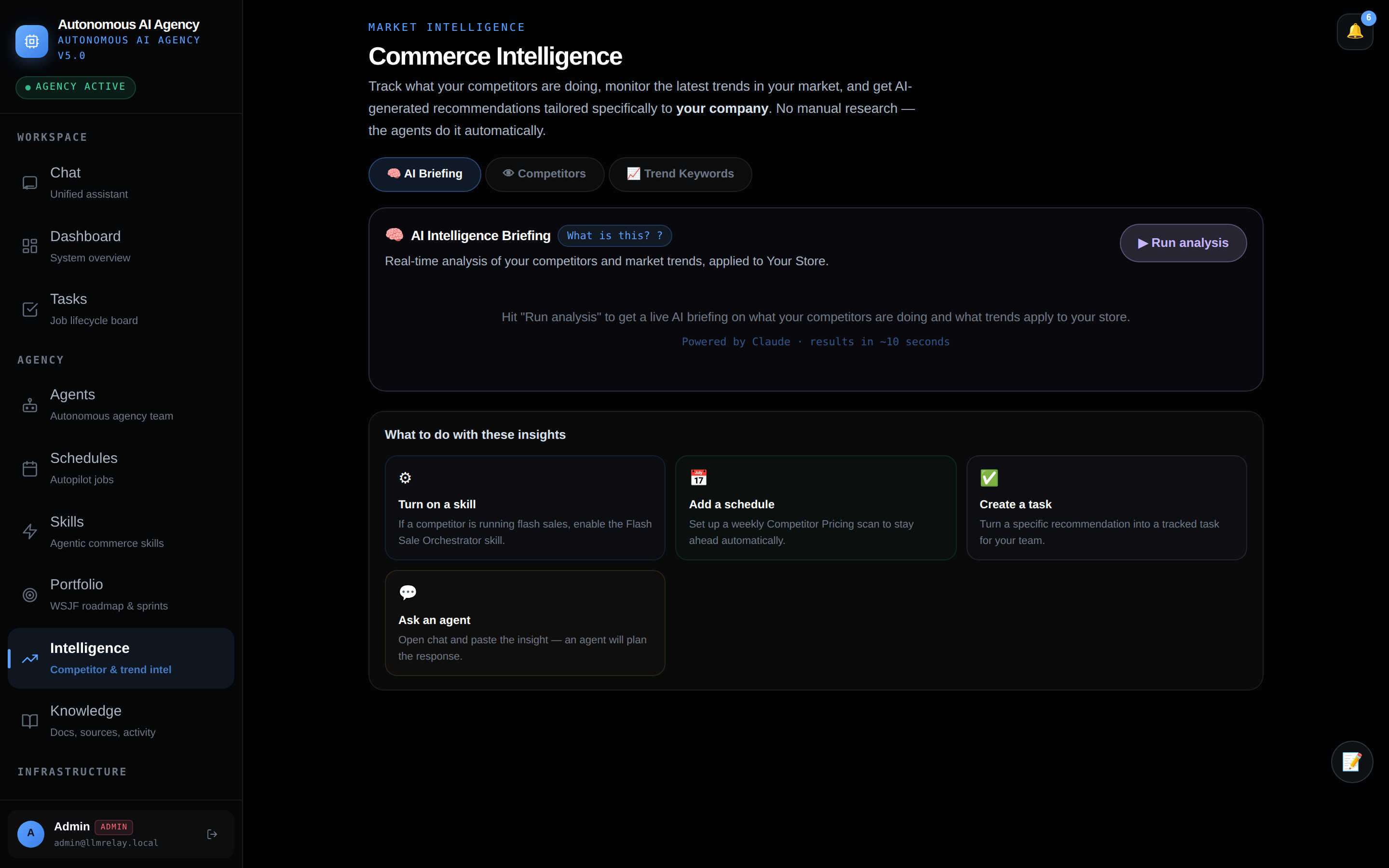Screen dimensions: 1389x868
Task: Click "Powered by Claude" results text
Action: (x=816, y=341)
